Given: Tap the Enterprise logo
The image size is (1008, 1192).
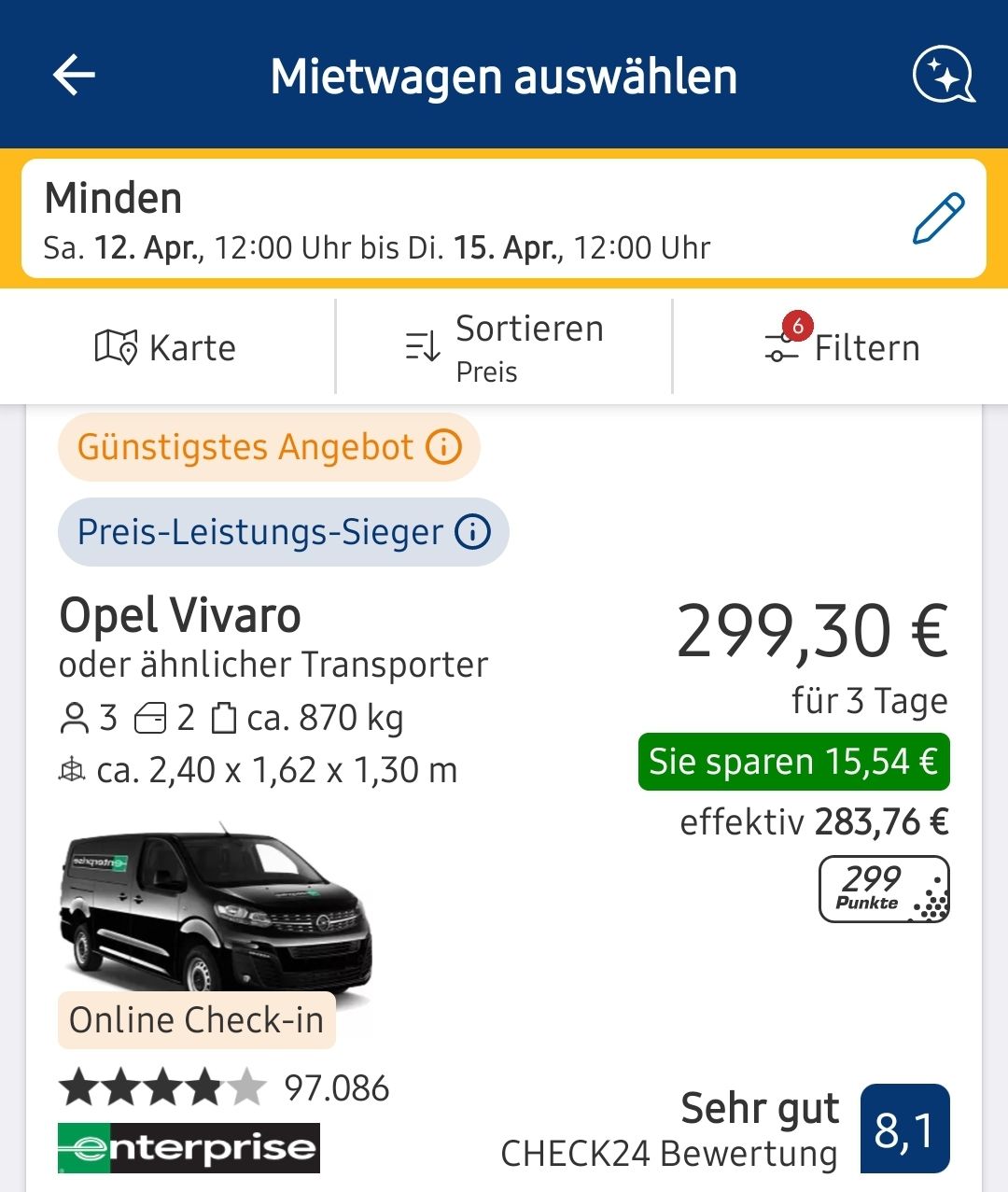Looking at the screenshot, I should pyautogui.click(x=189, y=1147).
